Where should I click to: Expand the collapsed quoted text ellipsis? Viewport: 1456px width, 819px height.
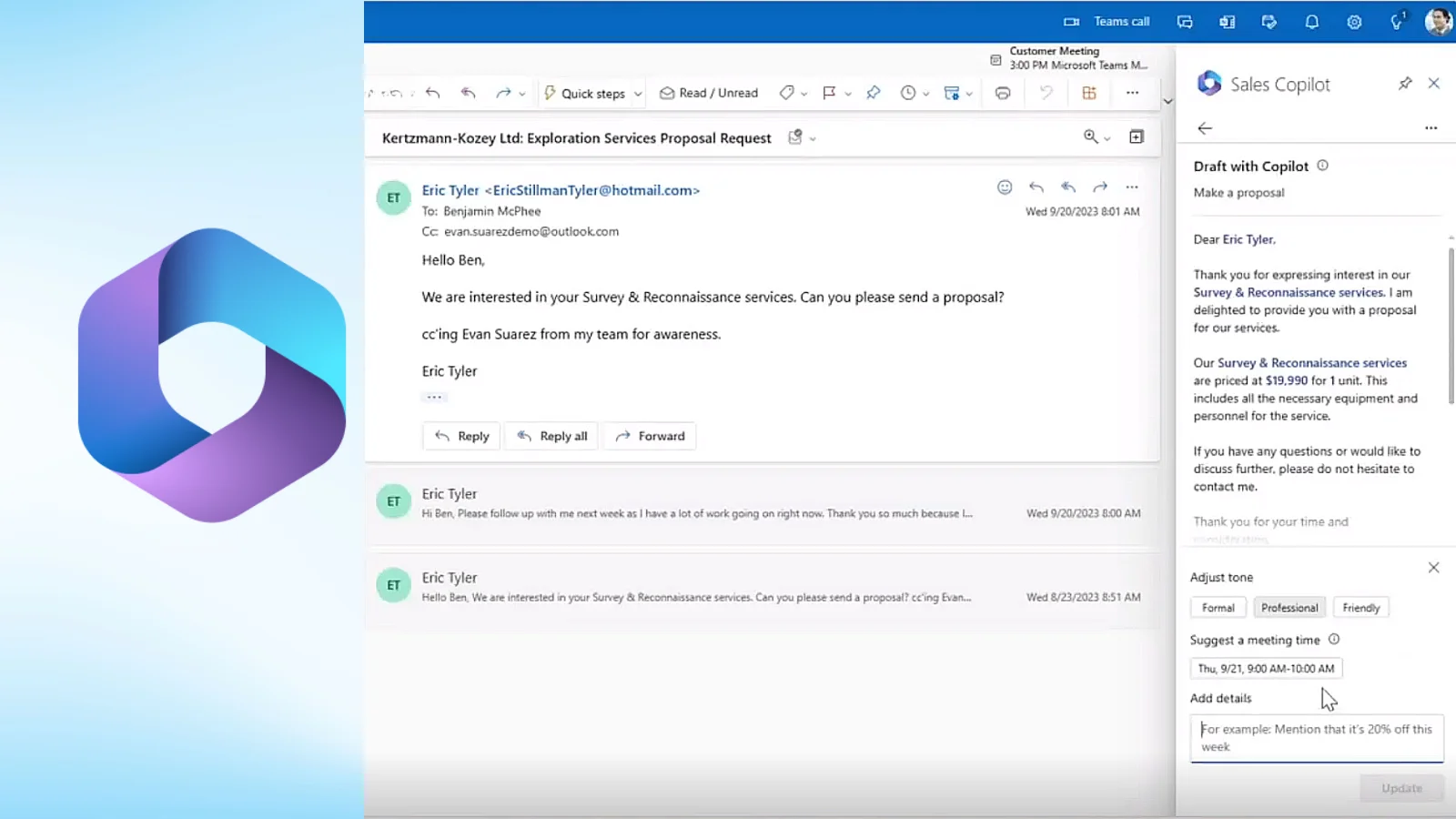pyautogui.click(x=434, y=397)
